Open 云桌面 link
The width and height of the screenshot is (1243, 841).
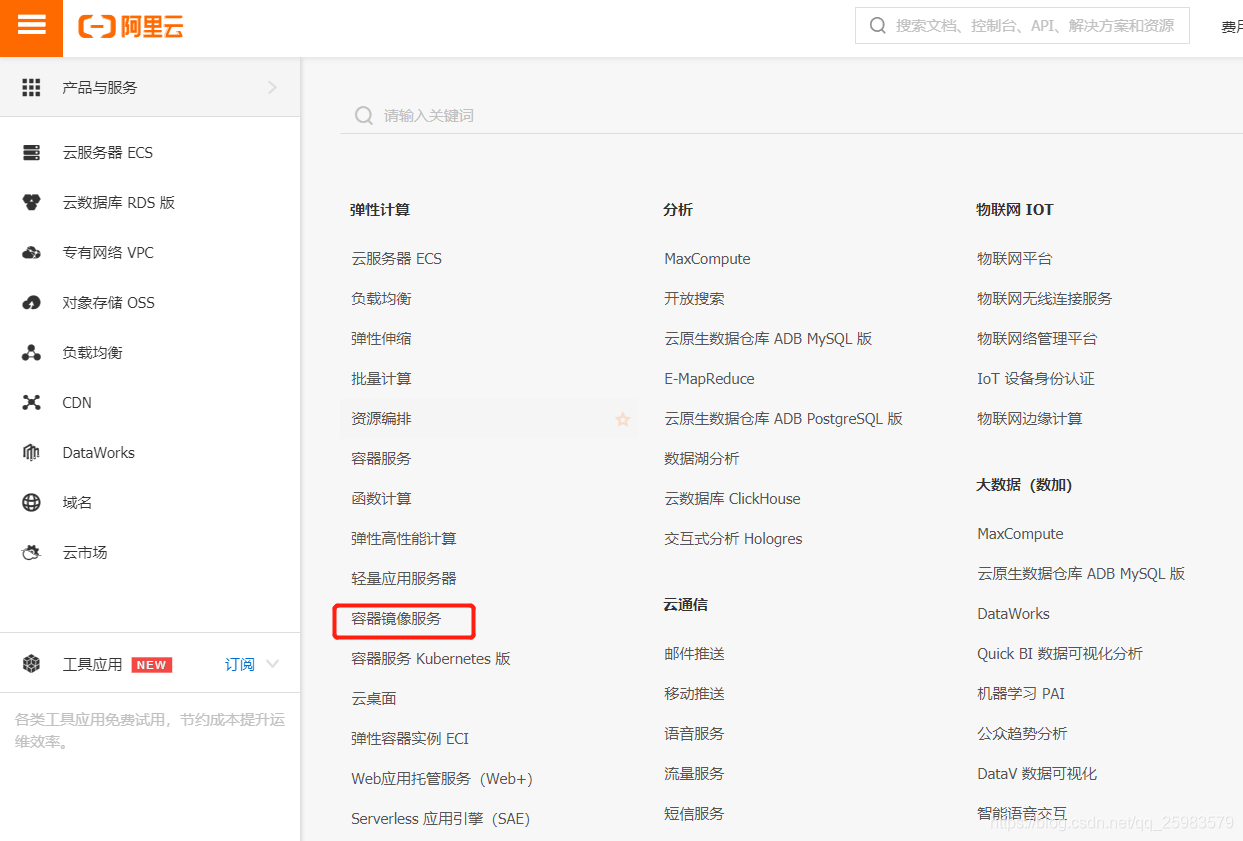point(374,699)
